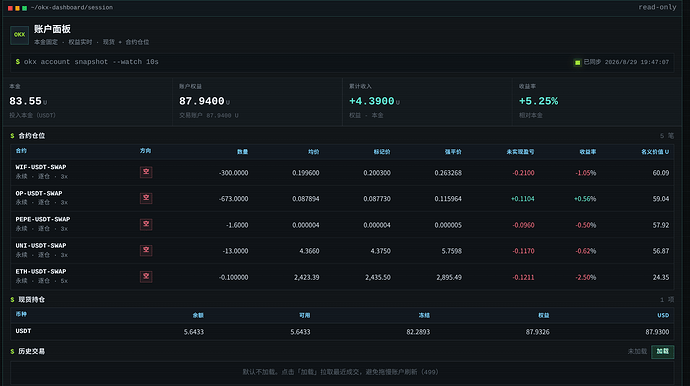
Task: Click the short badge for ETH-USDT-SWAP
Action: 146,276
